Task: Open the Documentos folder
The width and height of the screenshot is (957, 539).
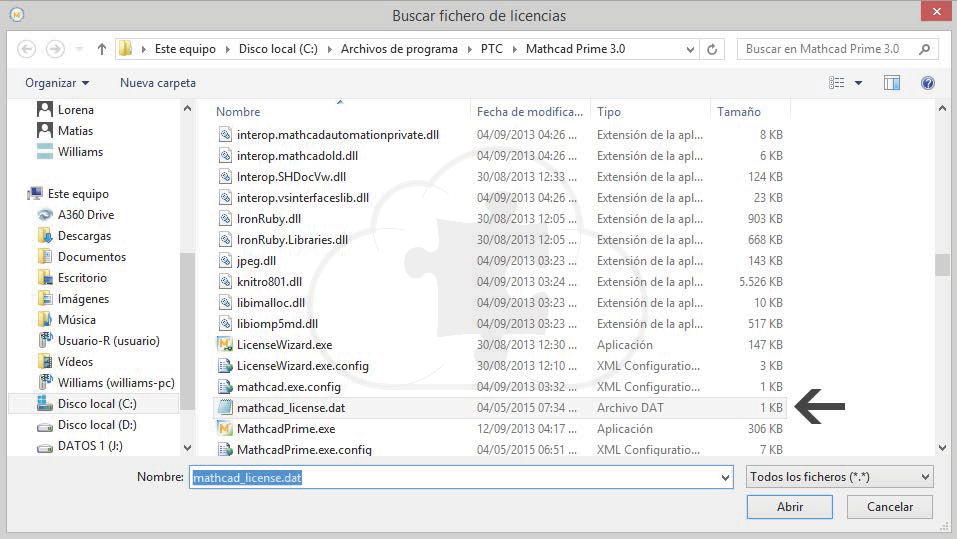Action: (x=82, y=257)
